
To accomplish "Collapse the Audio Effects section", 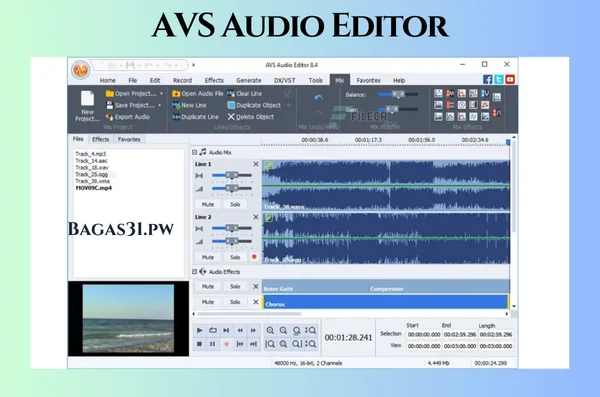I will pos(194,272).
